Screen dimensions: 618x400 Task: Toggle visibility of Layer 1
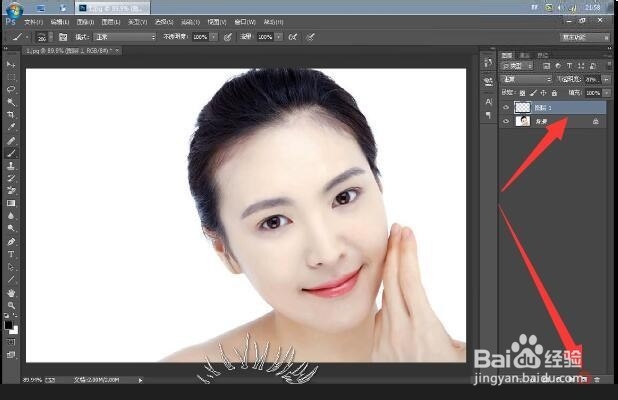tap(506, 108)
